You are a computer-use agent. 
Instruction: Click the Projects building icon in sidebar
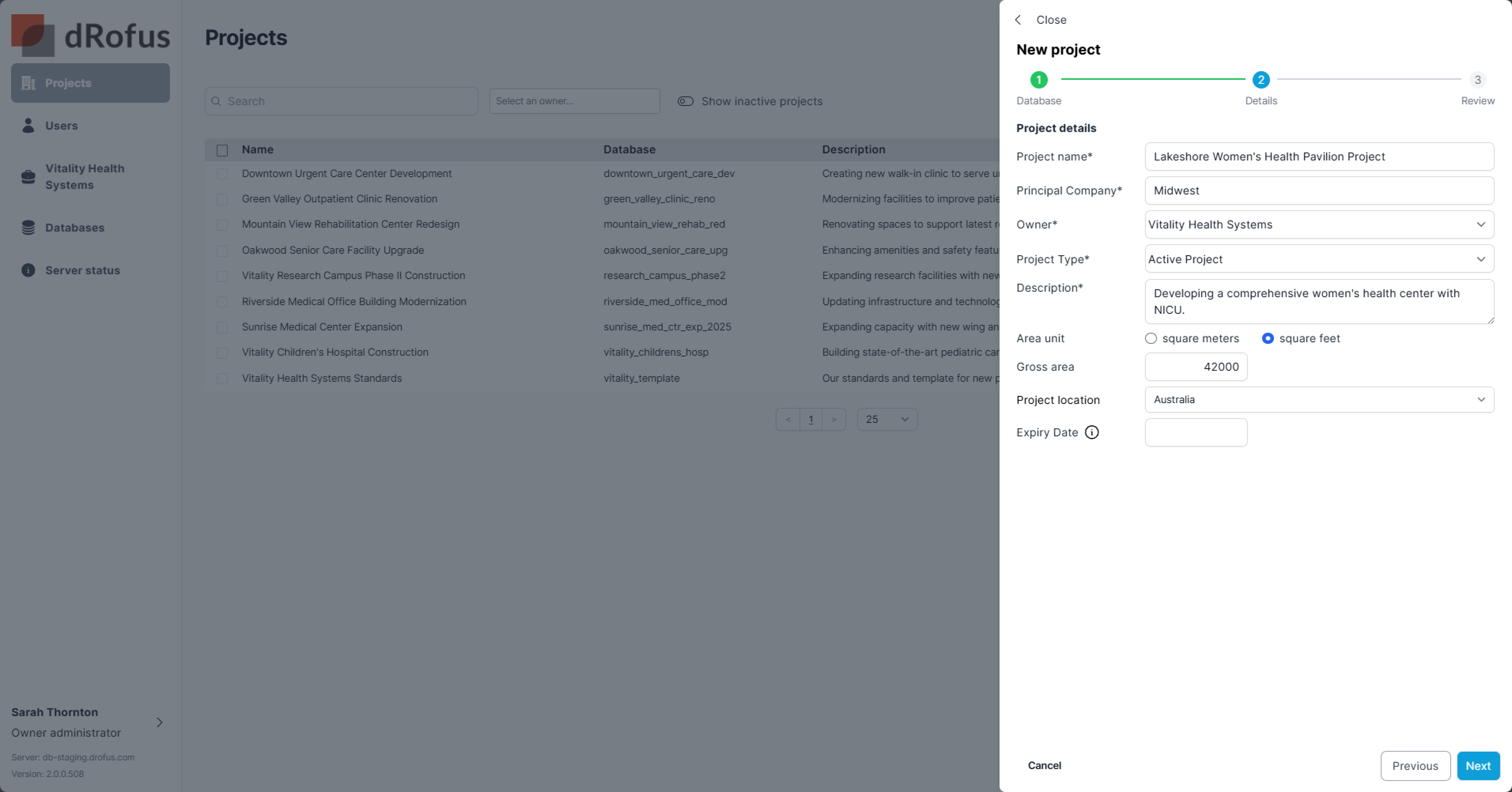click(x=28, y=83)
